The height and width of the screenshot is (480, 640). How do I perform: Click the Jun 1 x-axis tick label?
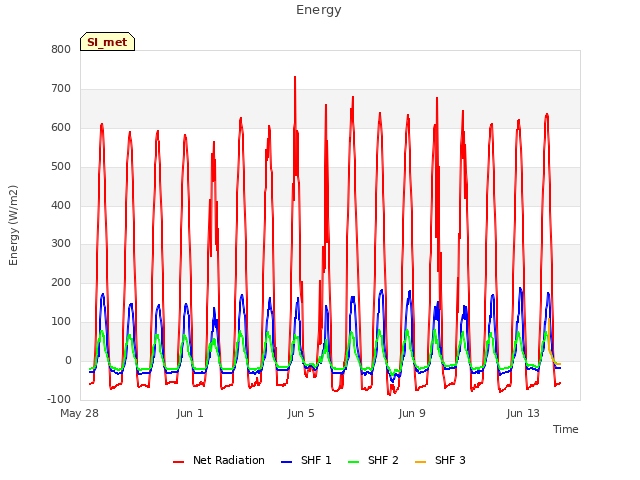coord(190,413)
